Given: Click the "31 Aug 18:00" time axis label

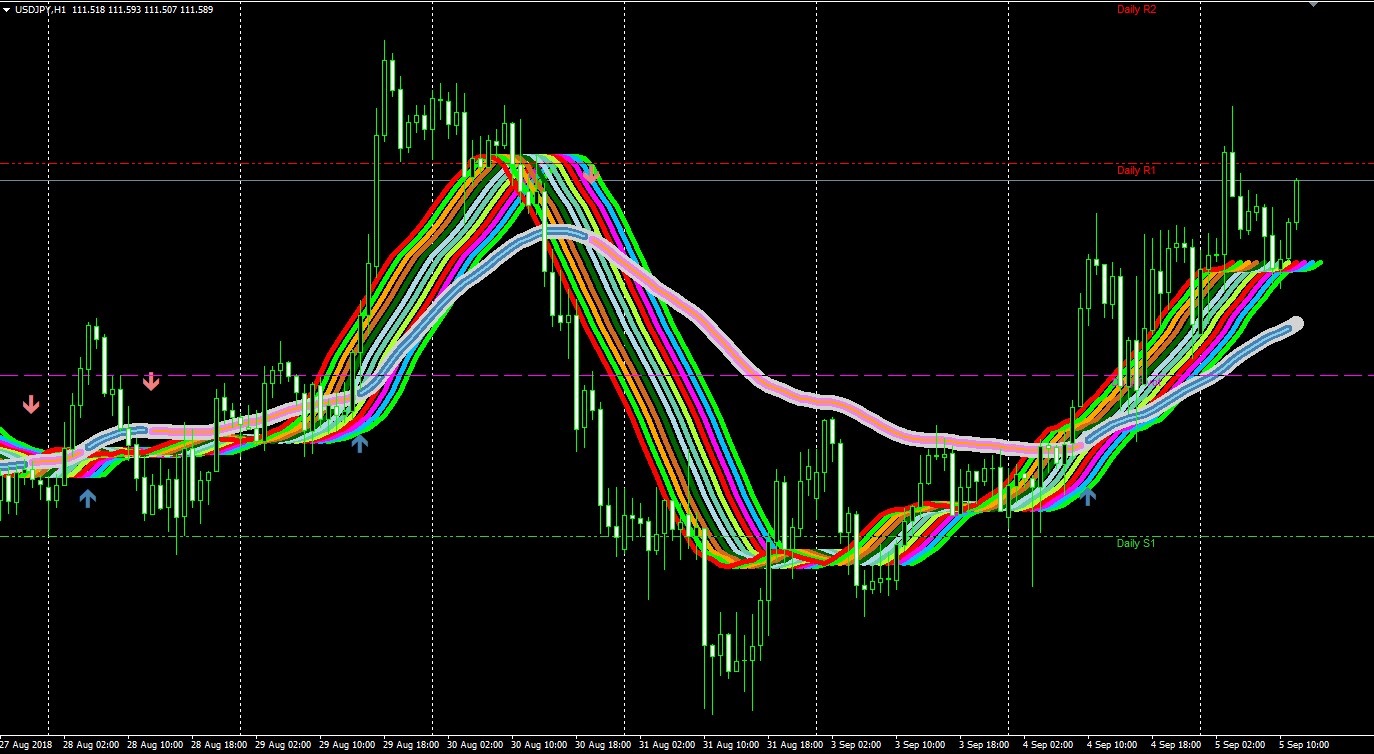Looking at the screenshot, I should coord(793,745).
